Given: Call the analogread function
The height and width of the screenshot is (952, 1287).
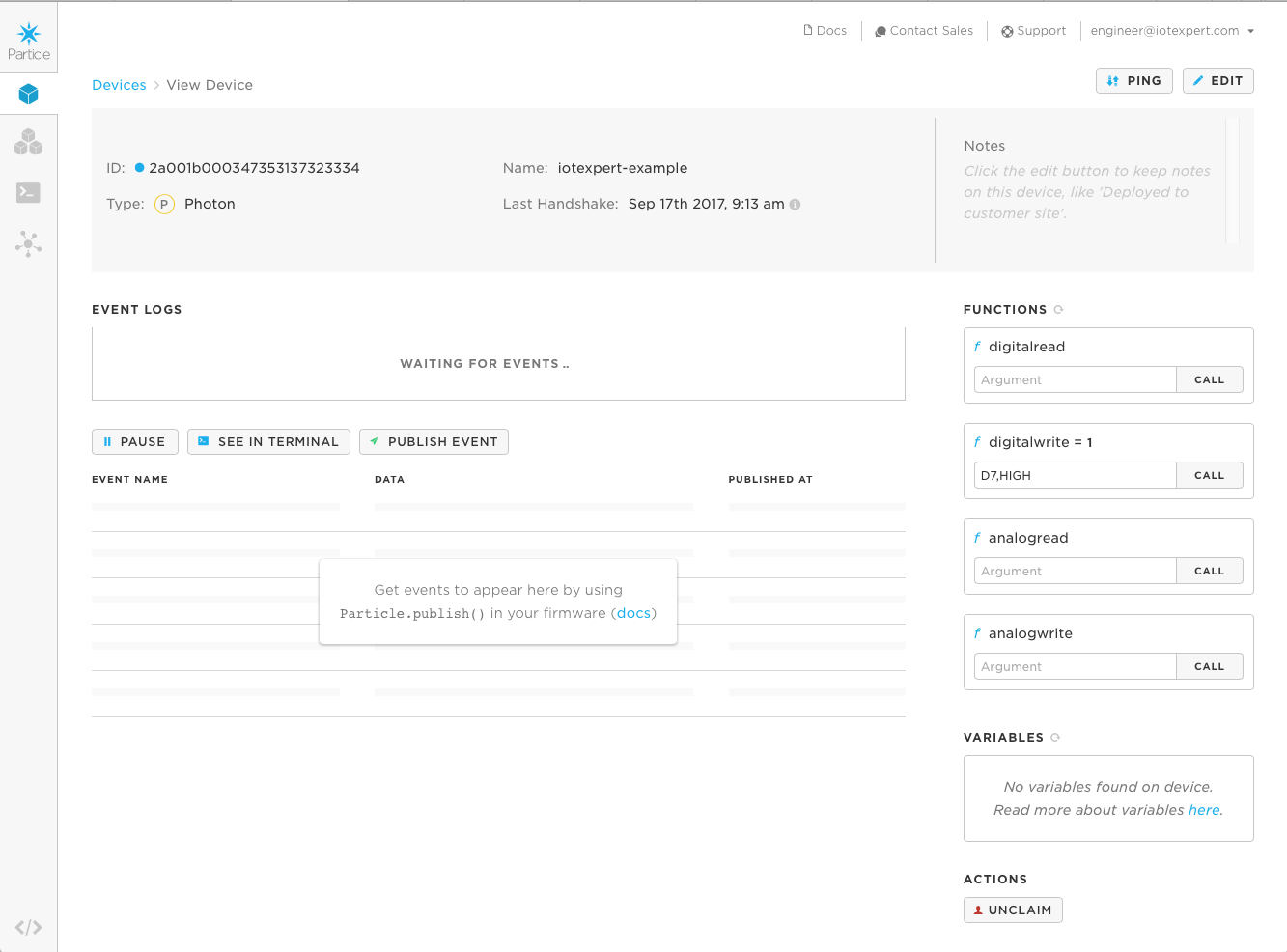Looking at the screenshot, I should (x=1210, y=571).
